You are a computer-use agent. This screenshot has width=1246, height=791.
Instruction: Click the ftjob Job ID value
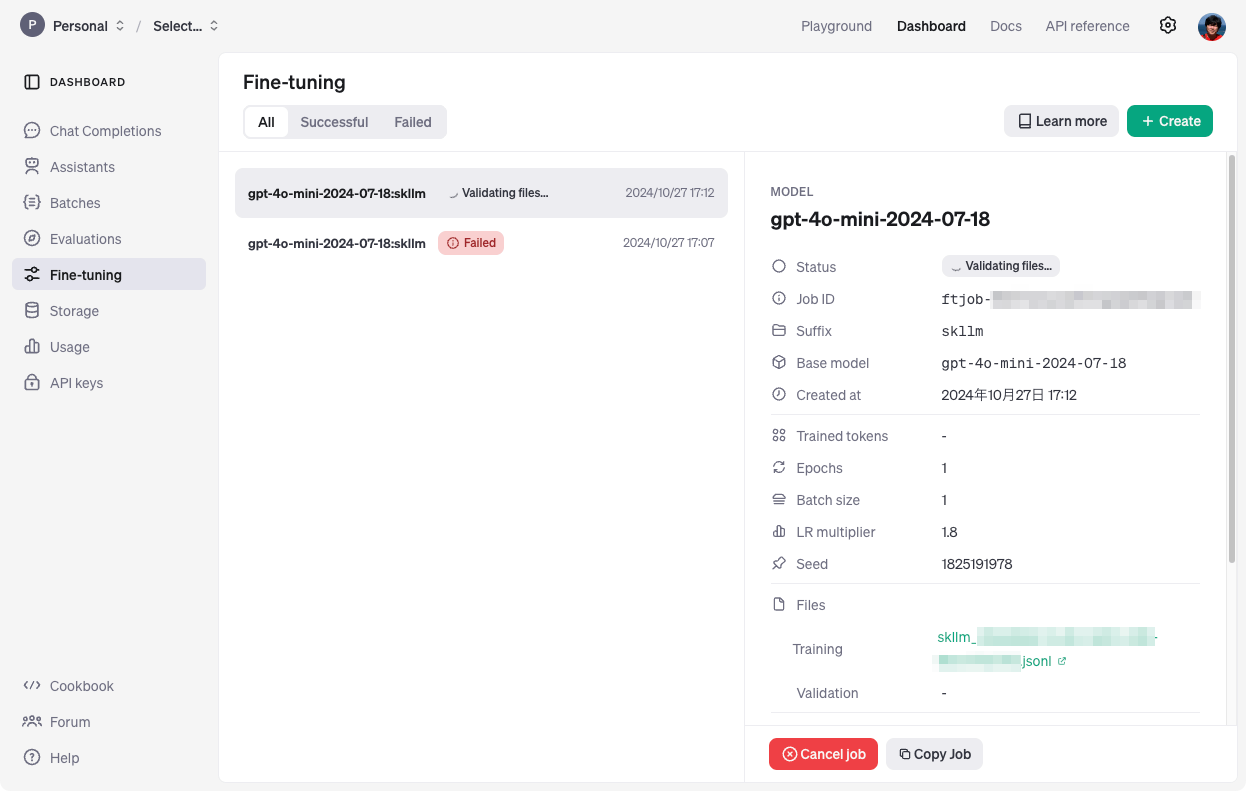pos(1070,299)
